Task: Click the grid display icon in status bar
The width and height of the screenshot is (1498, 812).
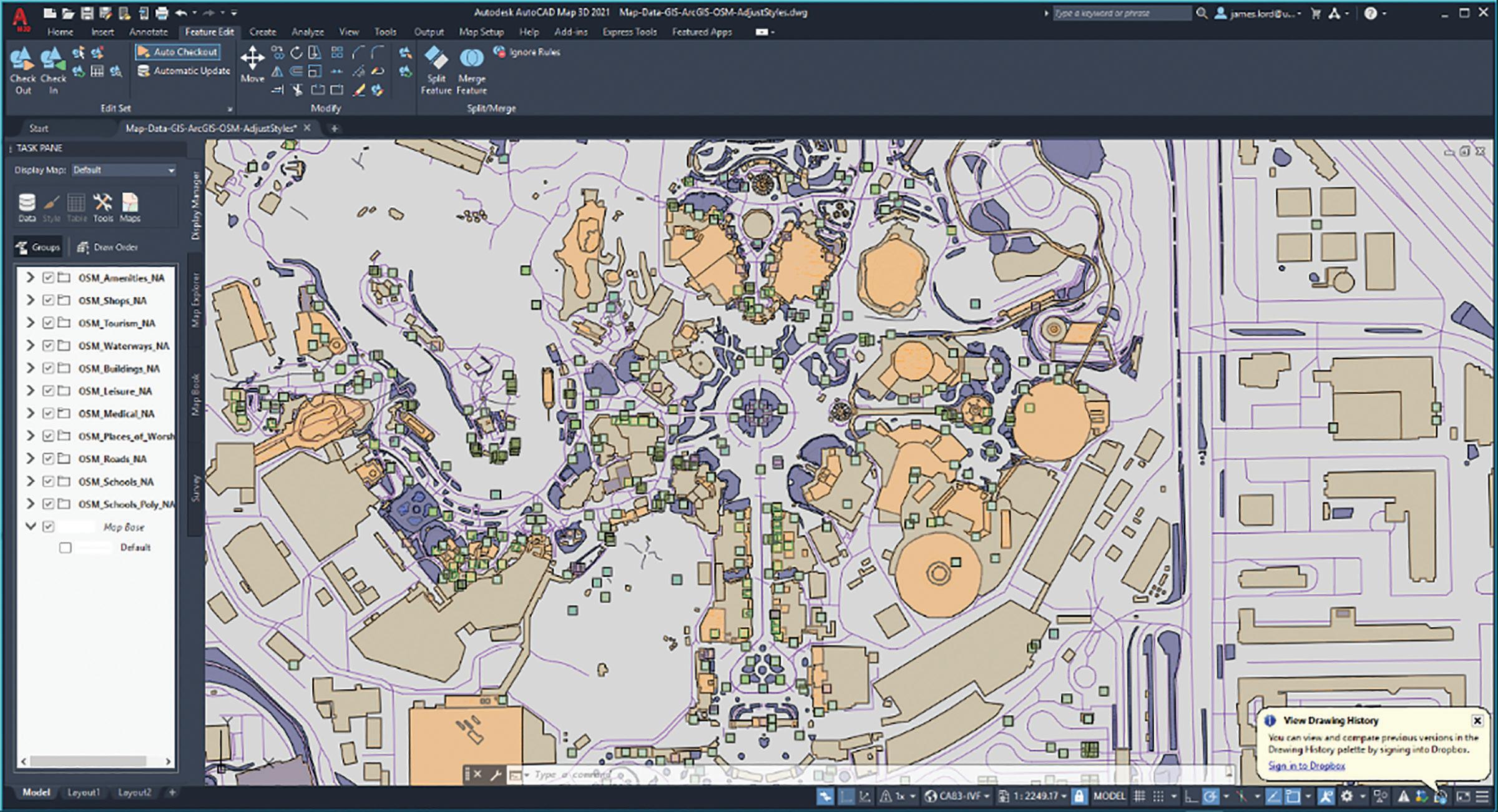Action: tap(1140, 796)
